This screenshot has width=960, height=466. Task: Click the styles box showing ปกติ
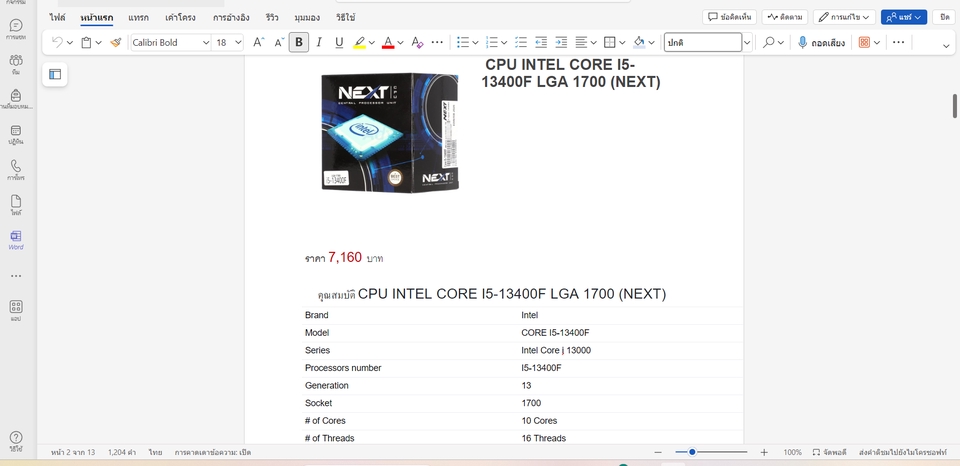tap(703, 42)
